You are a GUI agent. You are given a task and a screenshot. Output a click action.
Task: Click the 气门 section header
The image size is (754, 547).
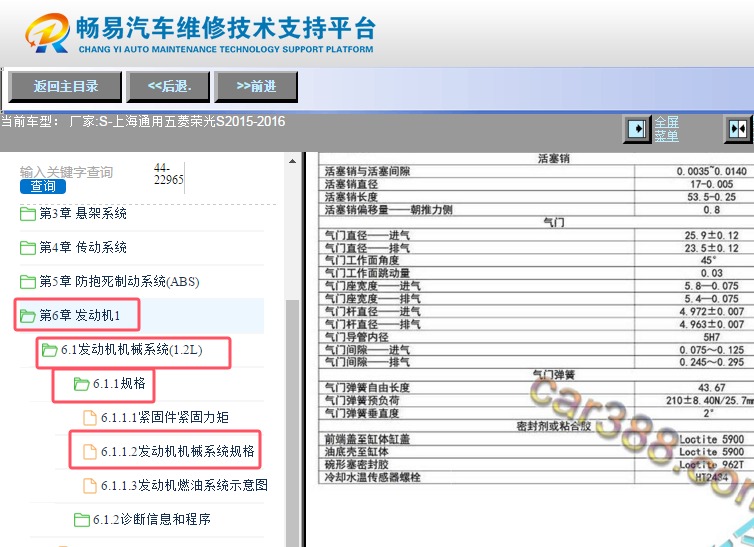point(553,222)
